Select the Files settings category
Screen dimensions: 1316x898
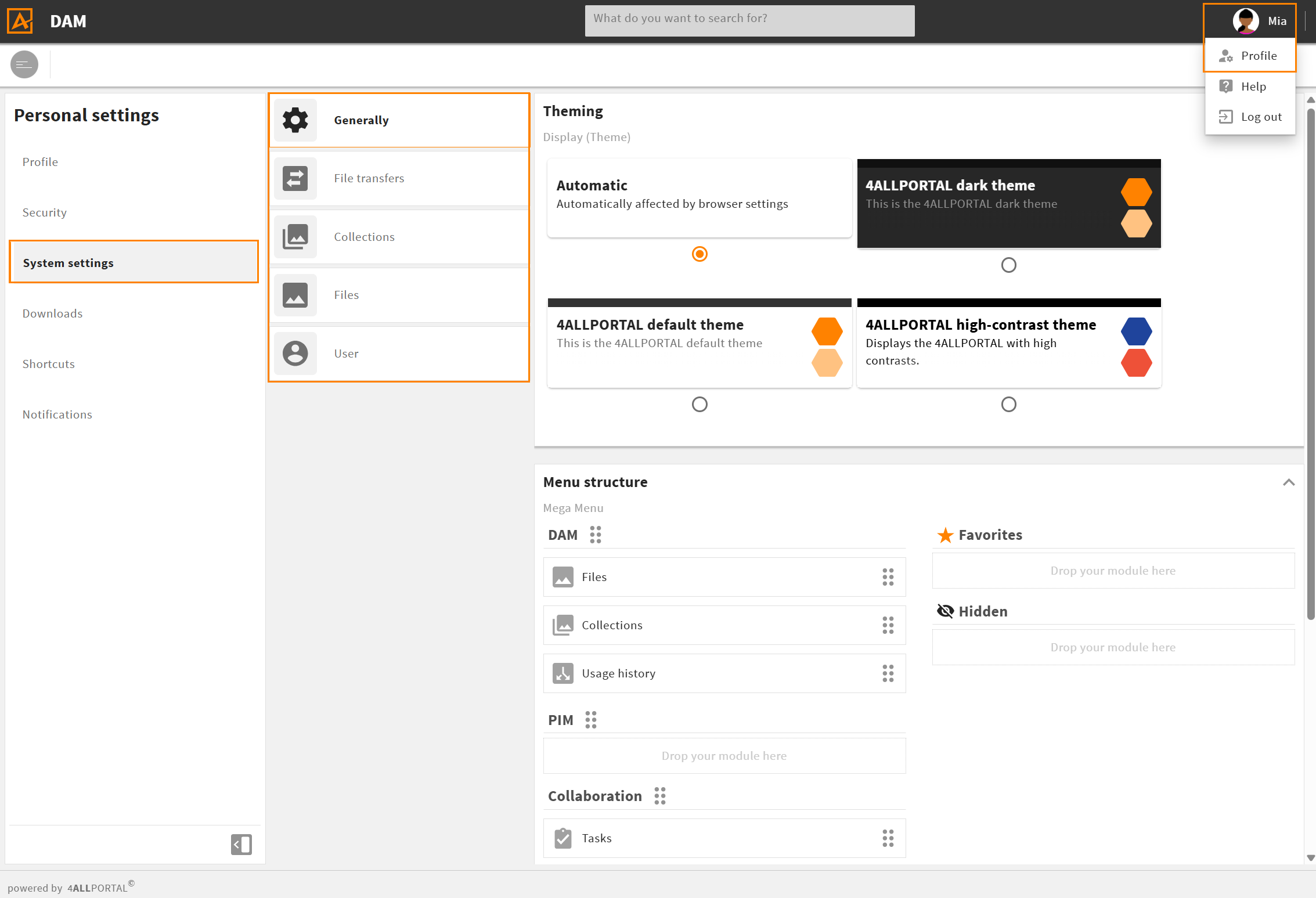tap(399, 295)
